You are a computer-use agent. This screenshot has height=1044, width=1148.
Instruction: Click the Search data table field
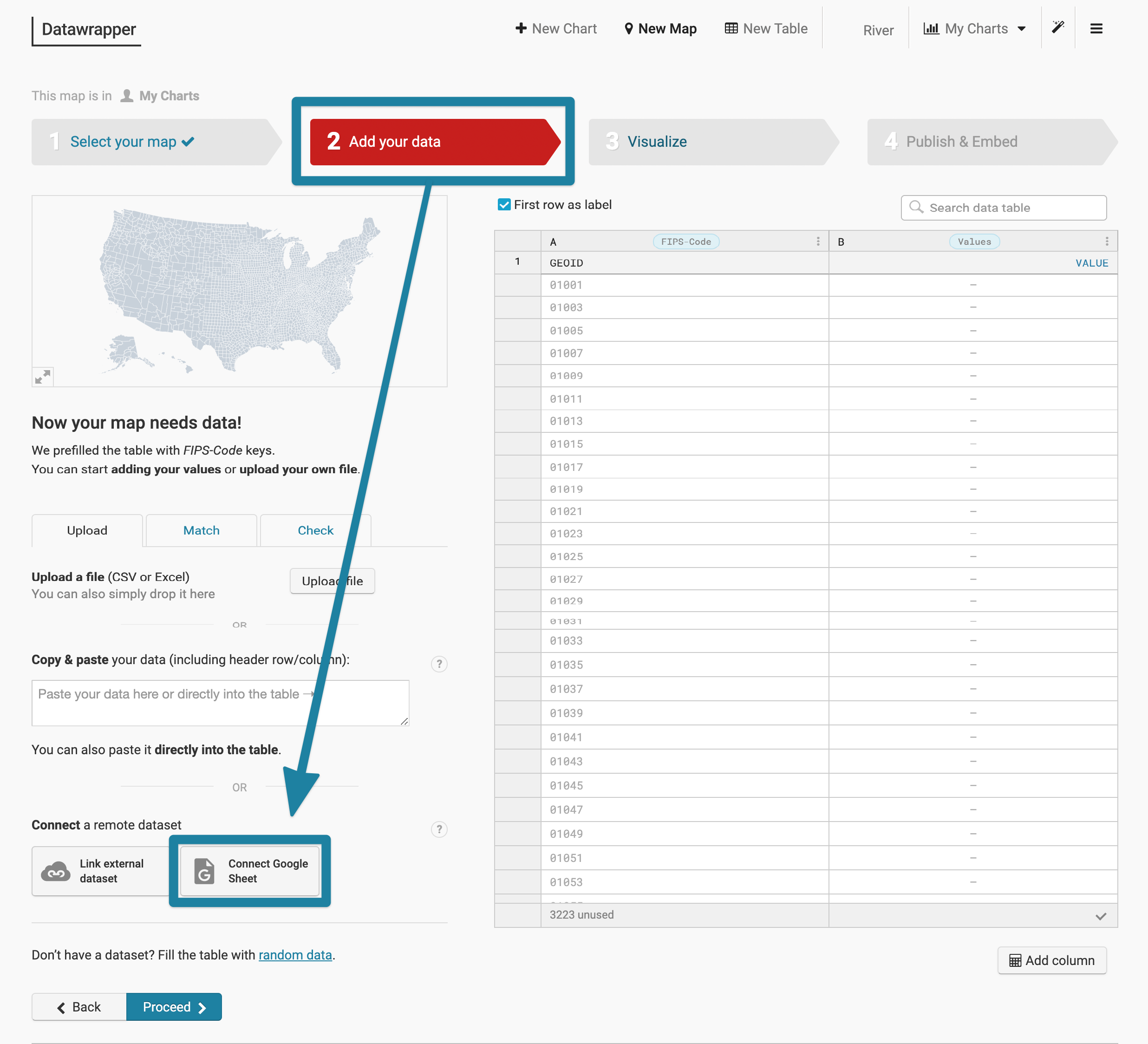pyautogui.click(x=1004, y=207)
